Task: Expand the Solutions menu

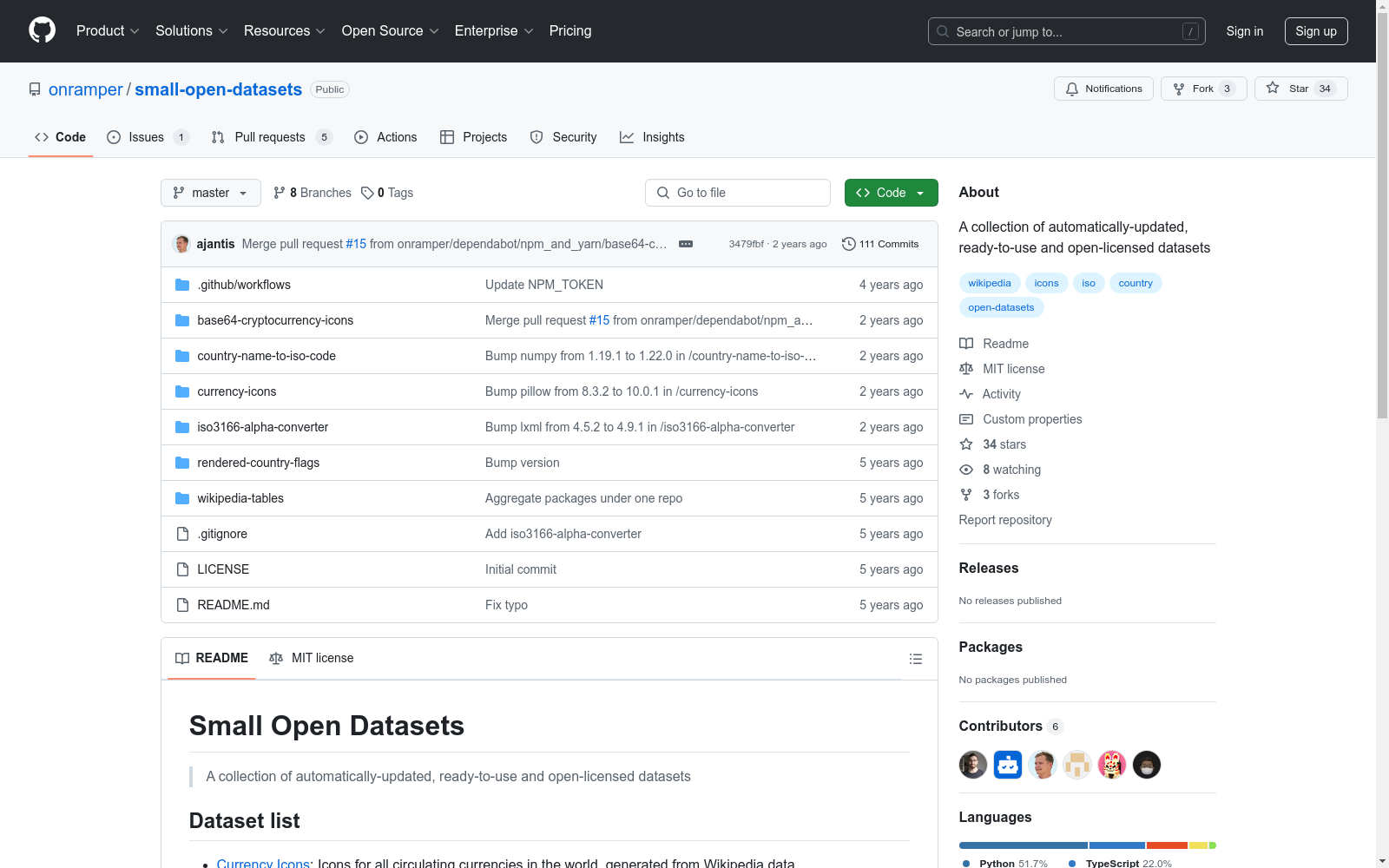Action: (x=191, y=30)
